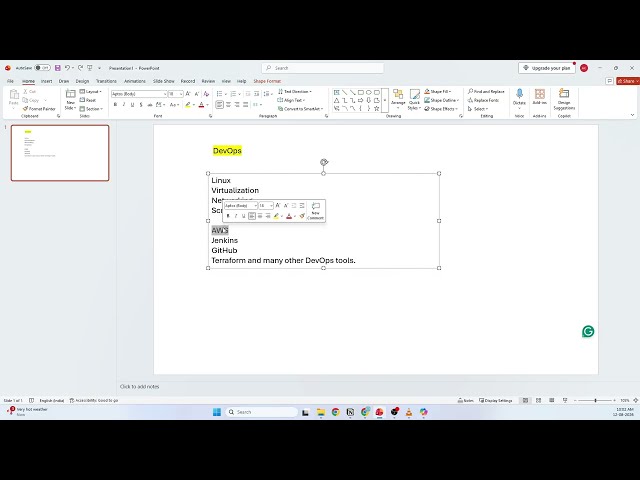Start Dictate microphone

tap(519, 97)
